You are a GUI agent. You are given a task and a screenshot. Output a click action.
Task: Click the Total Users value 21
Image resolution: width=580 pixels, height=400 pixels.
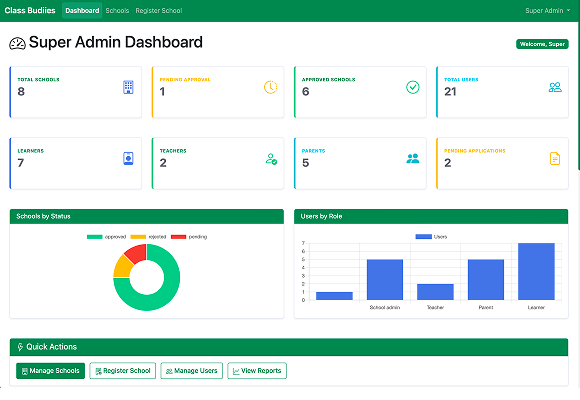click(450, 91)
